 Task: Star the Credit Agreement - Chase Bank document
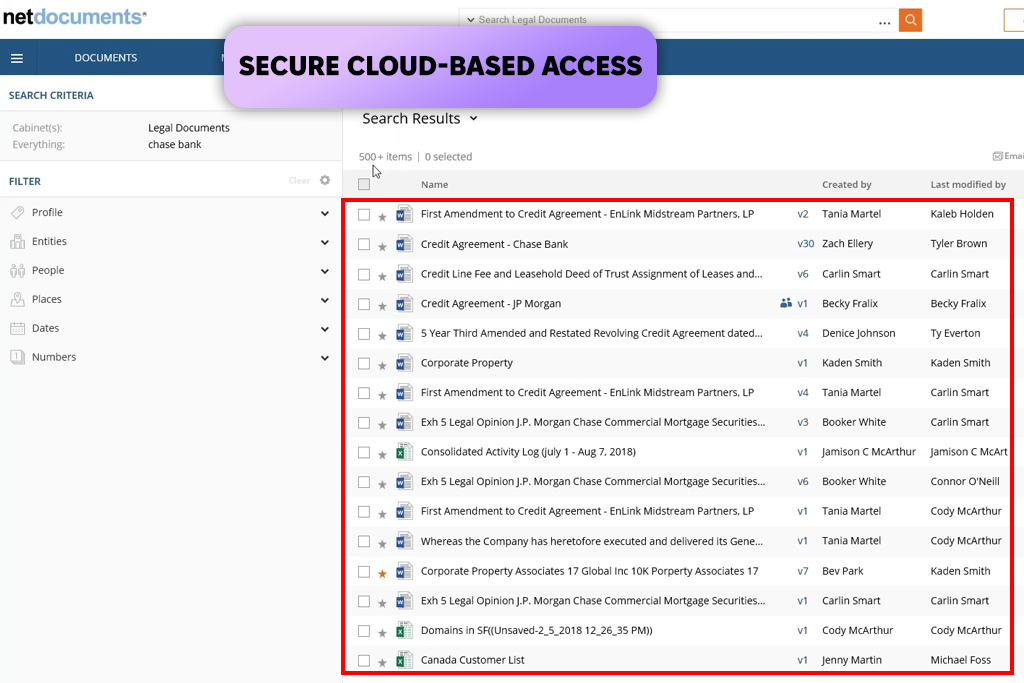383,246
